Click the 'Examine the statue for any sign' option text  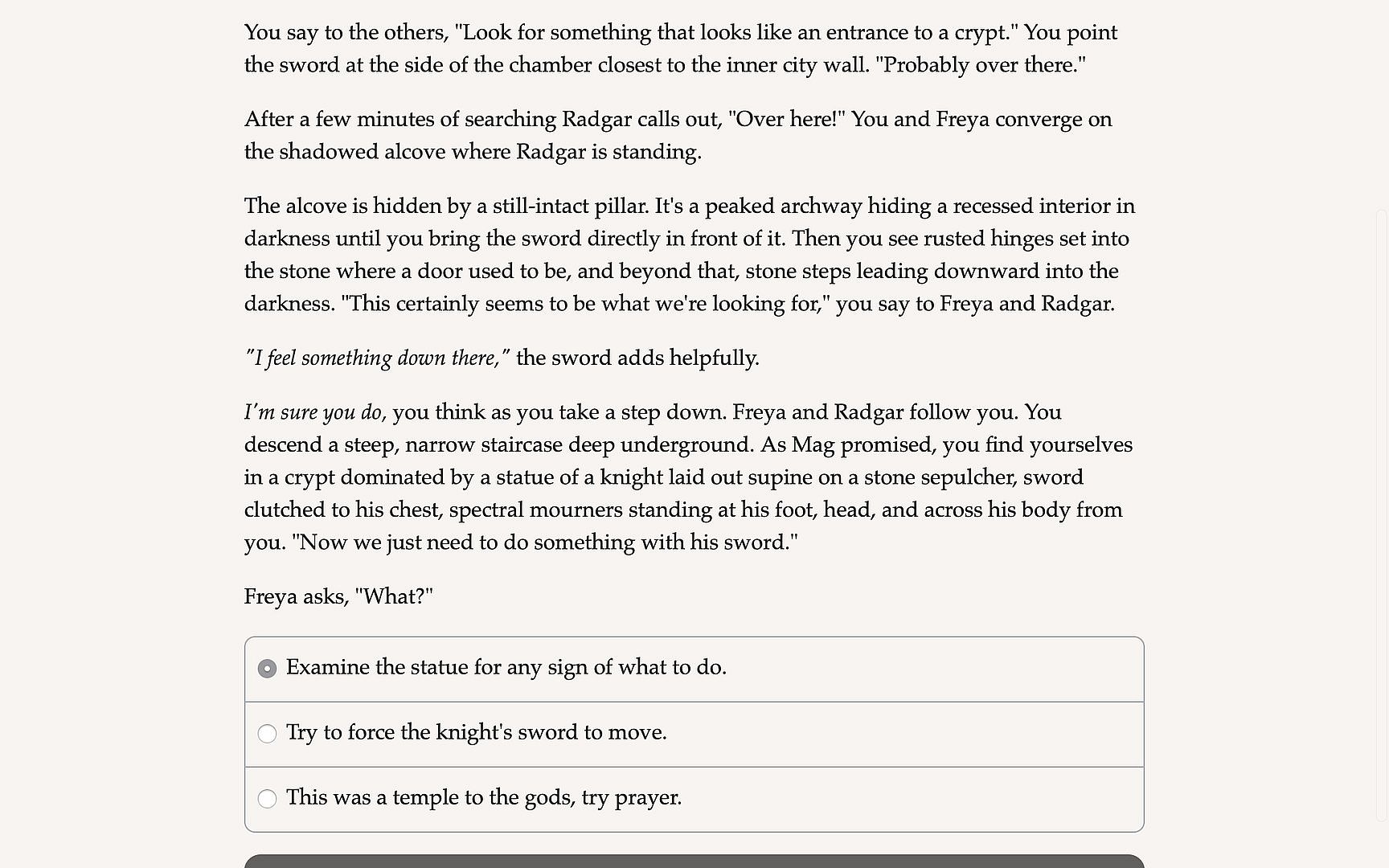[x=506, y=668]
